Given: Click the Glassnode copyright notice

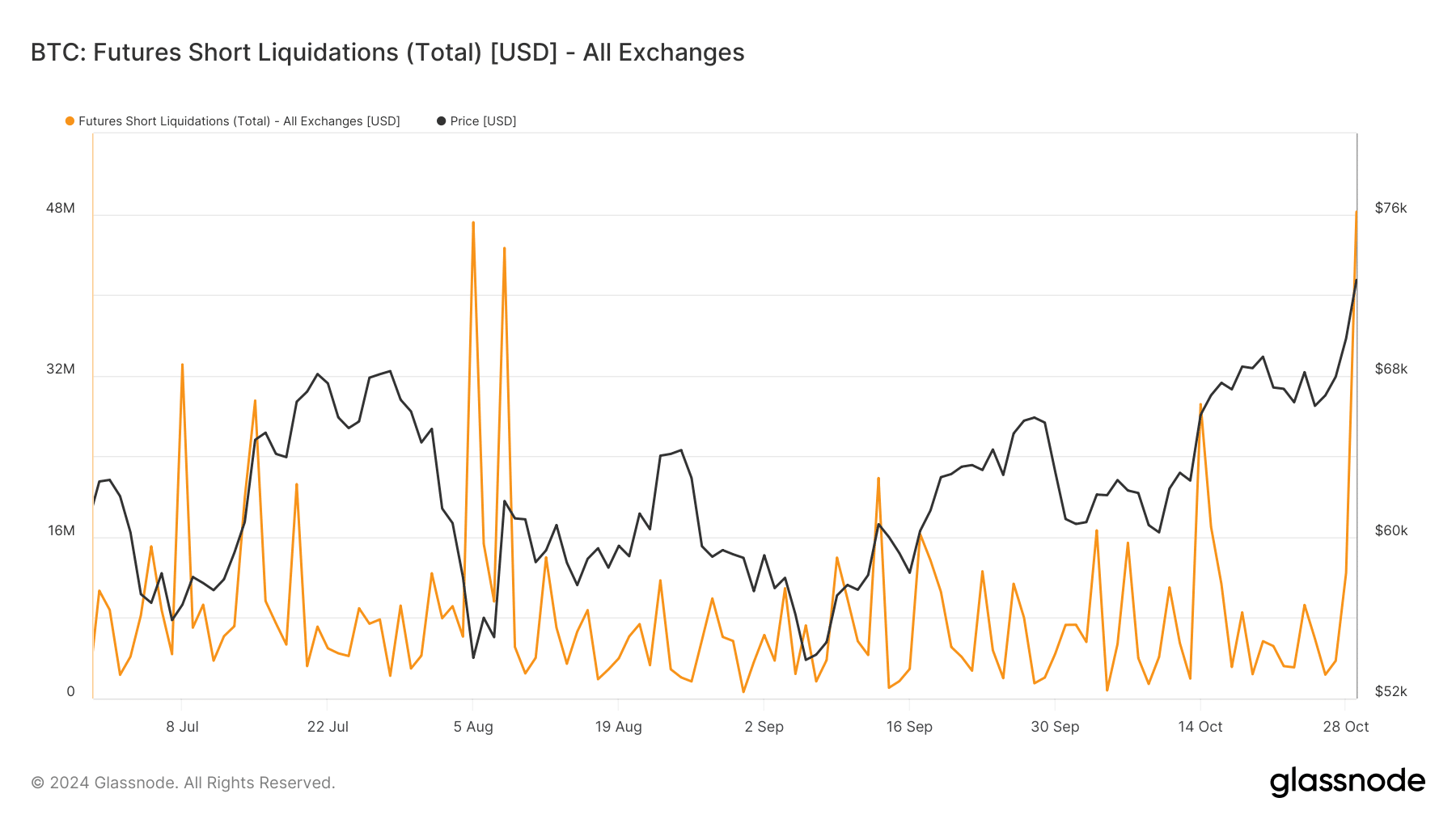Looking at the screenshot, I should click(183, 783).
